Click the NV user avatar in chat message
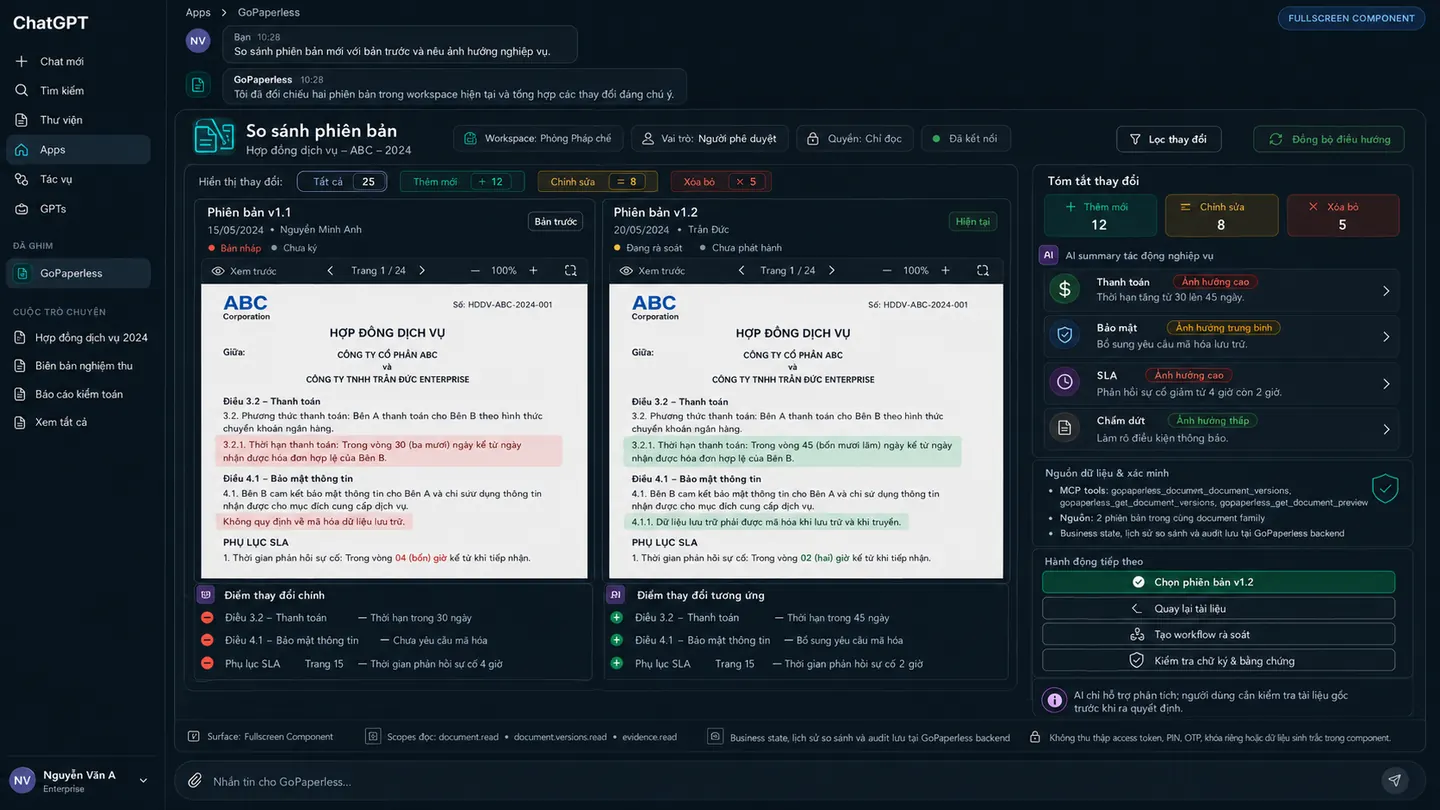This screenshot has width=1440, height=810. [x=198, y=41]
